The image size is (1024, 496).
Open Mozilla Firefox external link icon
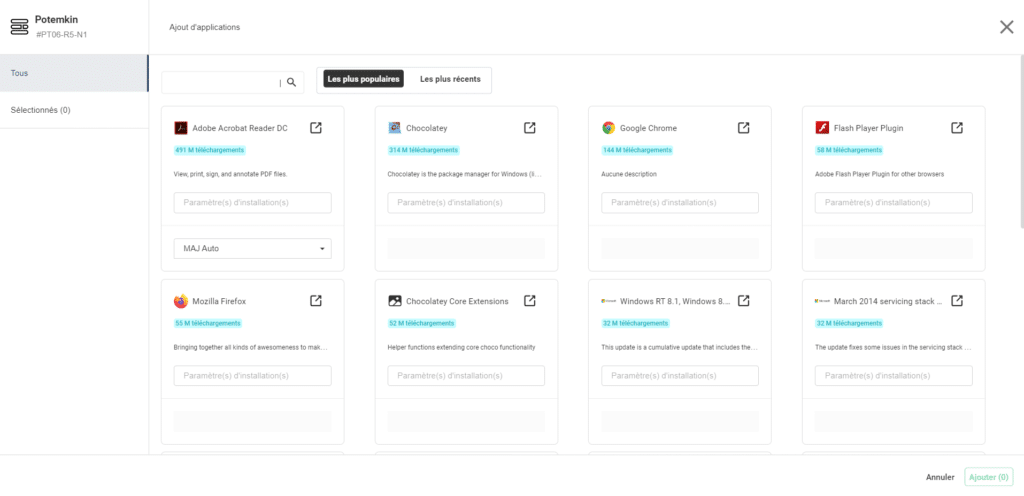click(x=315, y=301)
